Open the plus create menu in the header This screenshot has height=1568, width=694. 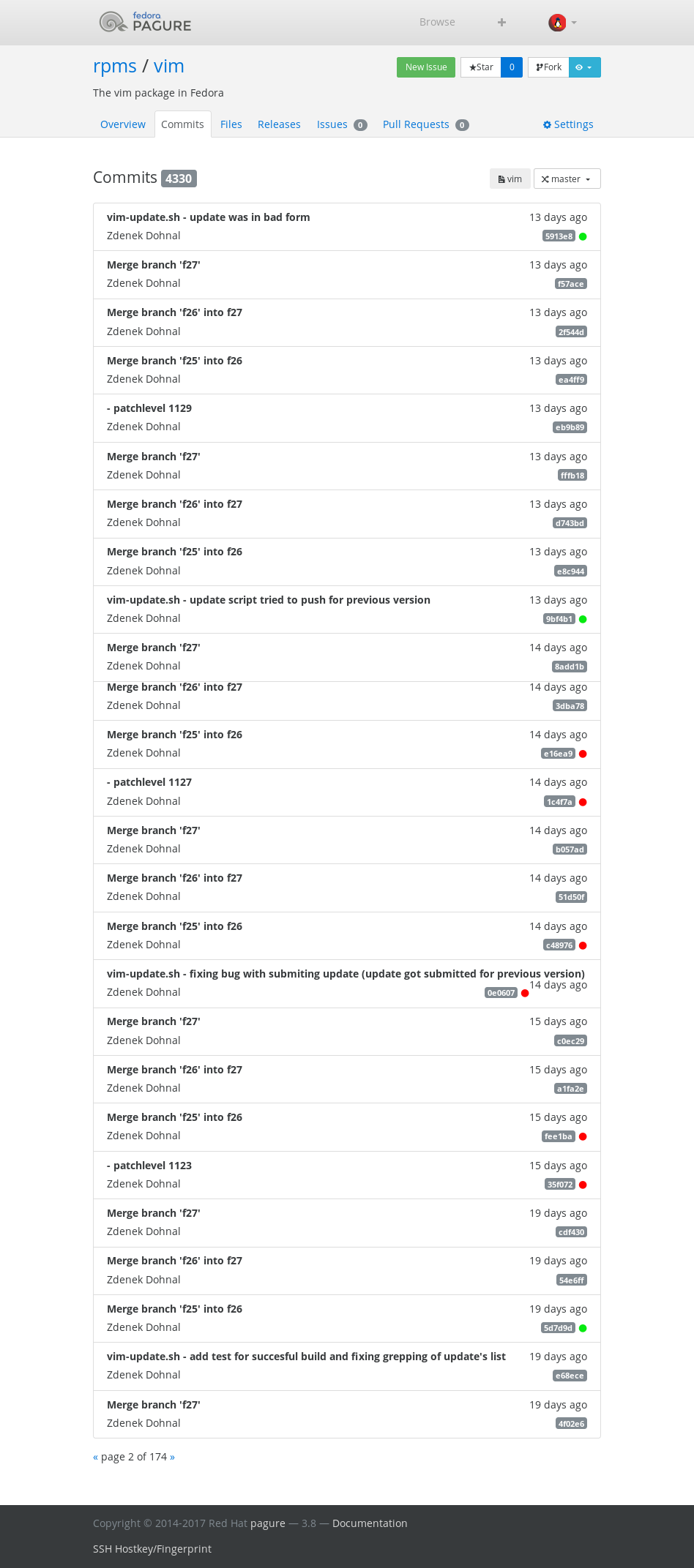tap(501, 23)
